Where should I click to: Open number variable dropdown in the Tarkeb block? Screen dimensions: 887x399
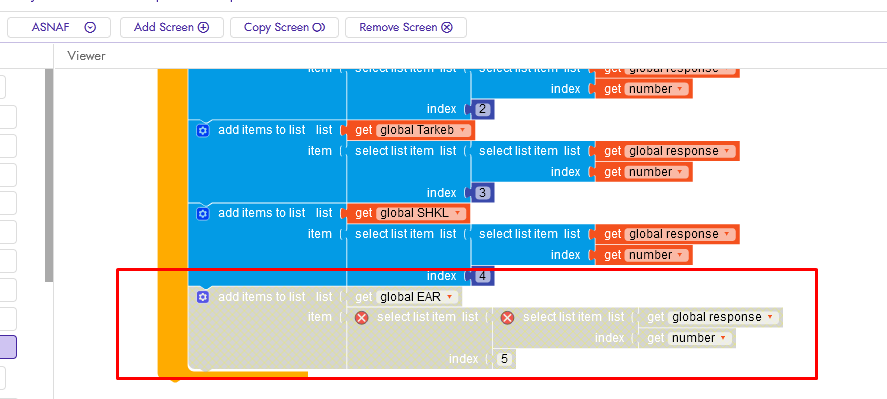(x=657, y=172)
